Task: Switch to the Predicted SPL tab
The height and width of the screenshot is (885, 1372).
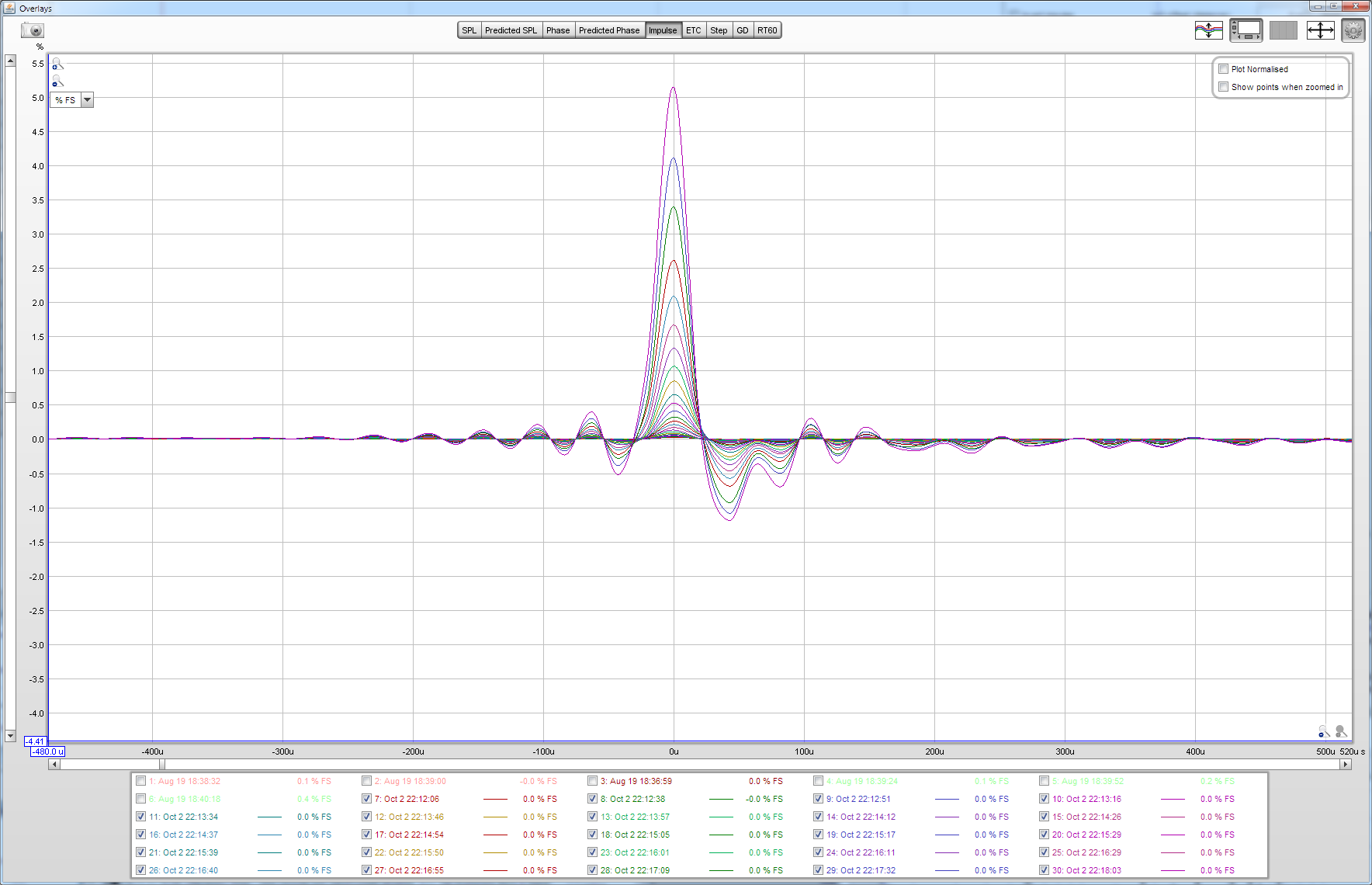Action: coord(511,30)
